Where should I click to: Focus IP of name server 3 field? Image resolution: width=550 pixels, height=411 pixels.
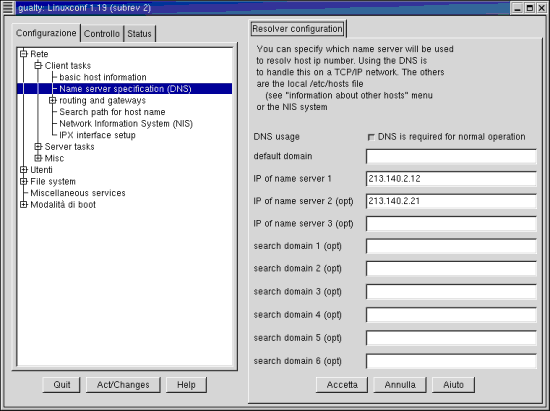[x=451, y=224]
